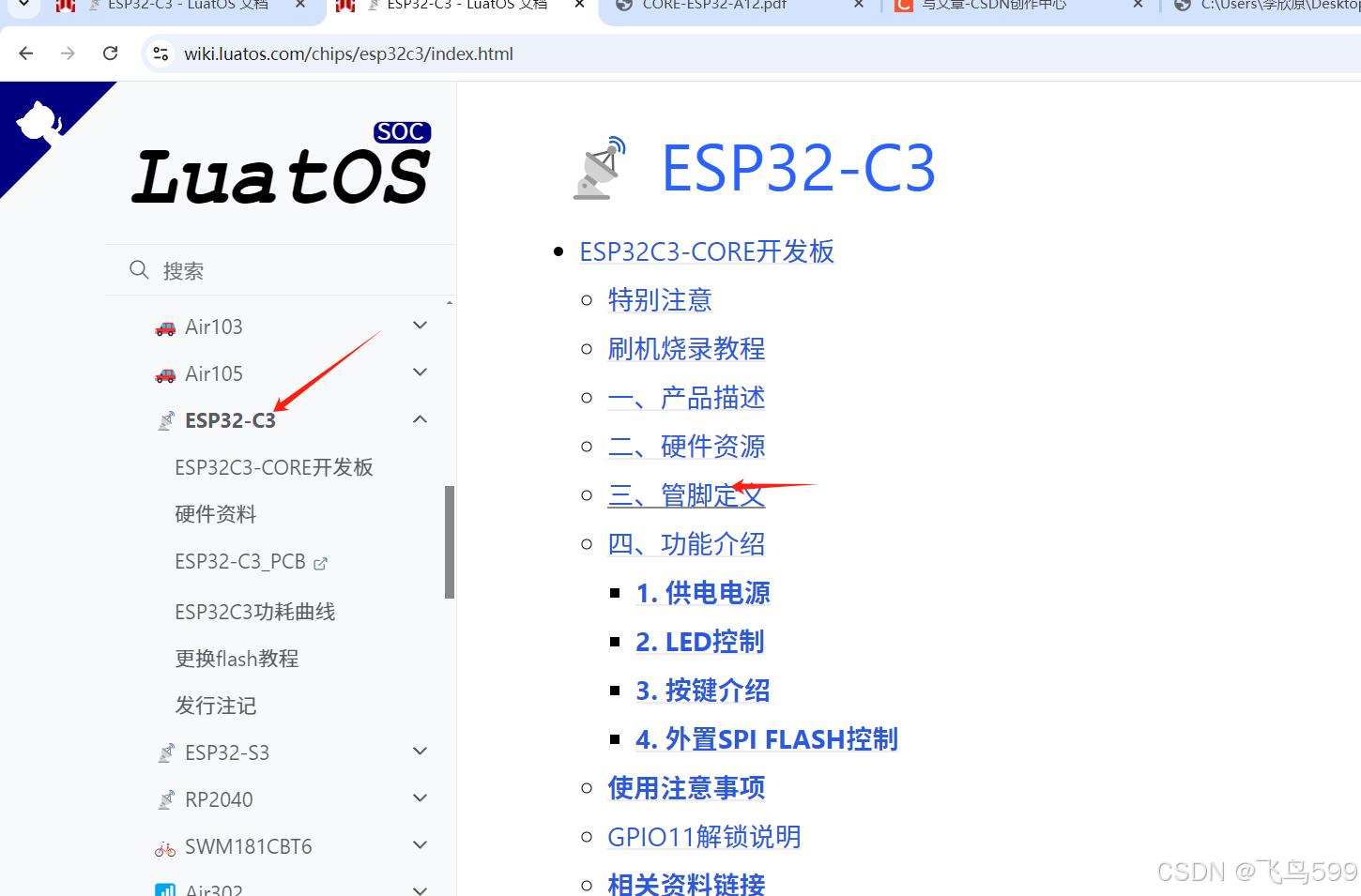Open the 4. 外置SPI FLASH控制 link
The height and width of the screenshot is (896, 1361).
(x=767, y=739)
